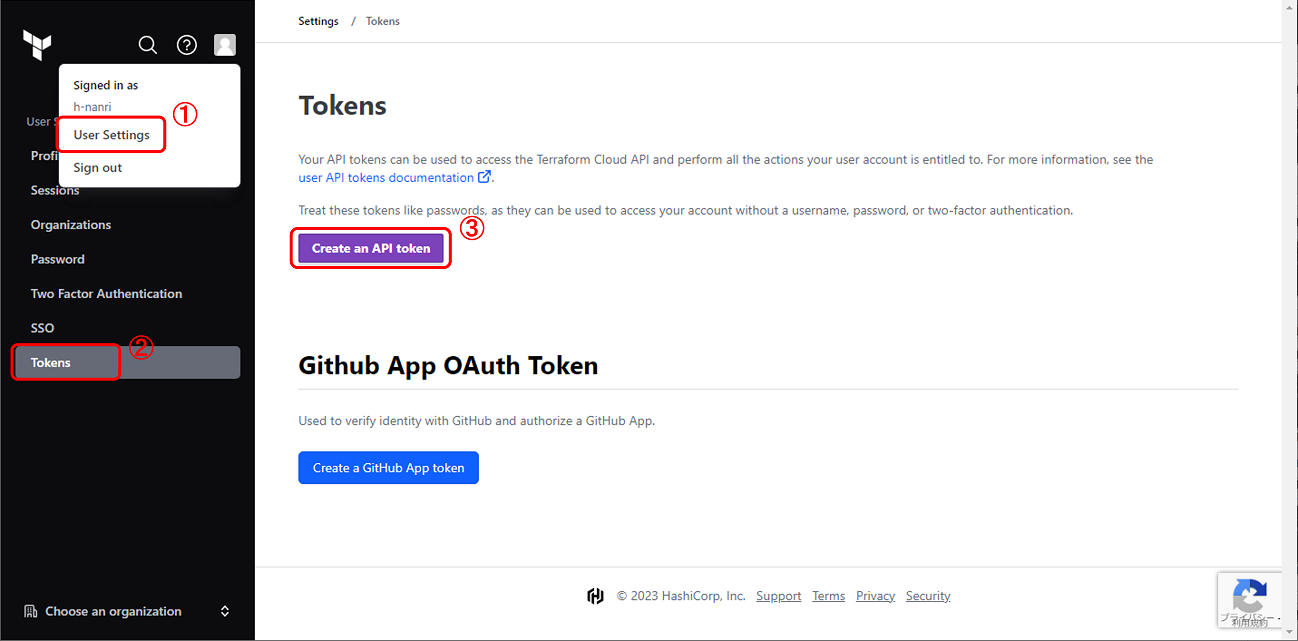The image size is (1298, 641).
Task: Click Create a GitHub App token
Action: click(388, 468)
